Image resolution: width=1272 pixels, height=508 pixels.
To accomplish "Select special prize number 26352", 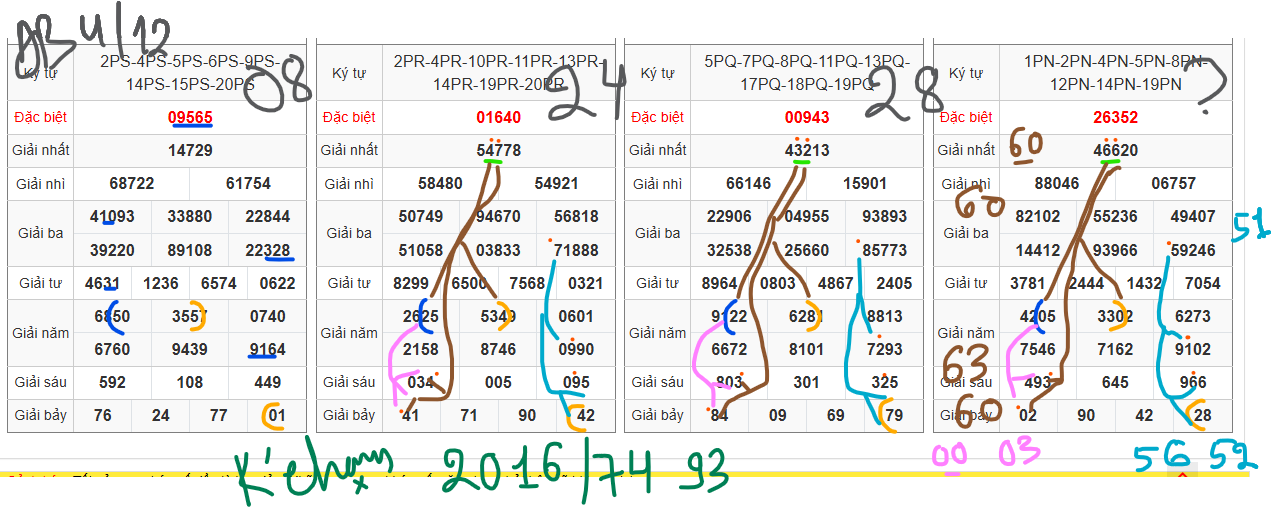I will 1115,117.
